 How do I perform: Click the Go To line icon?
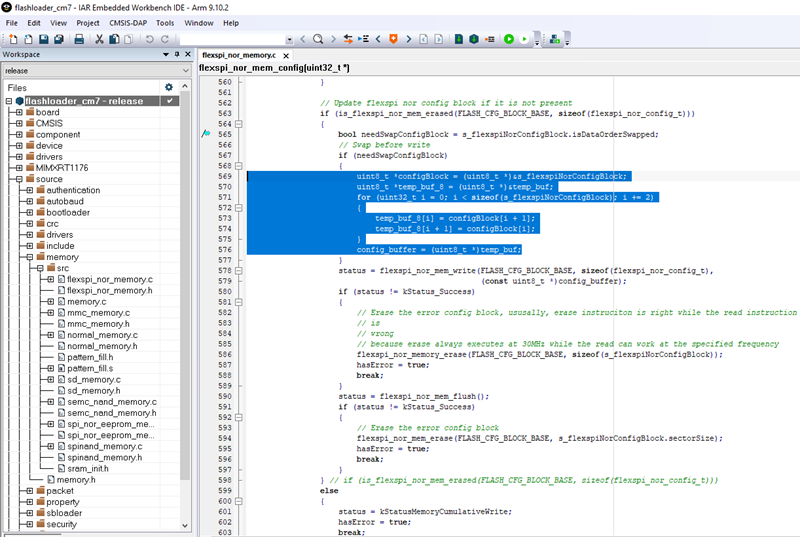(363, 39)
